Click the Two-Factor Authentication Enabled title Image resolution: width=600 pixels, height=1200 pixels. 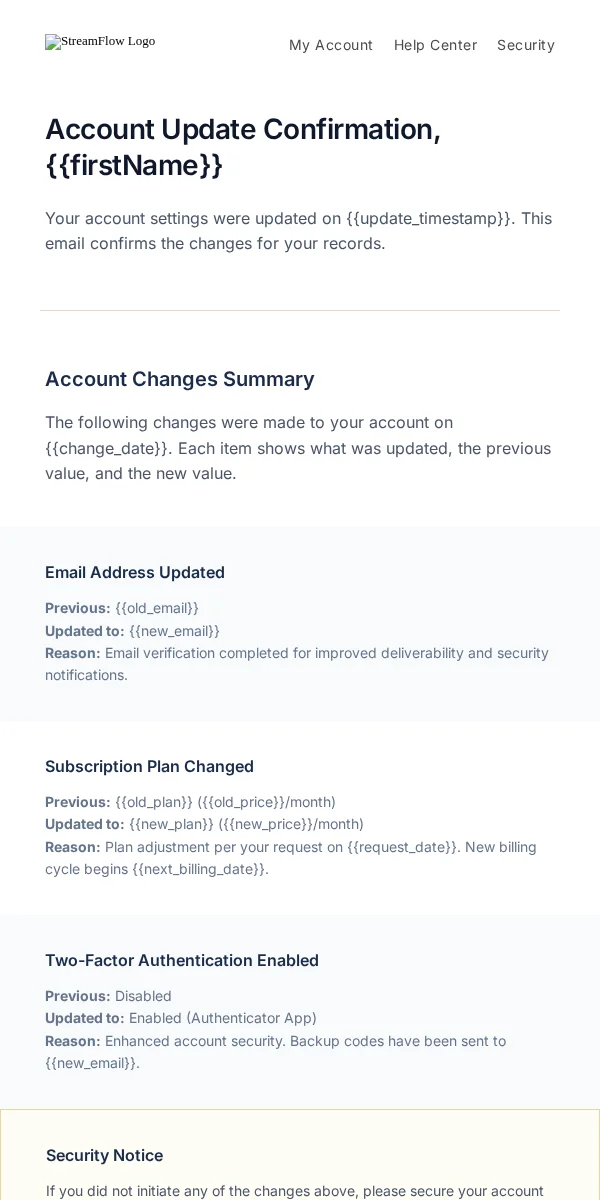(182, 960)
